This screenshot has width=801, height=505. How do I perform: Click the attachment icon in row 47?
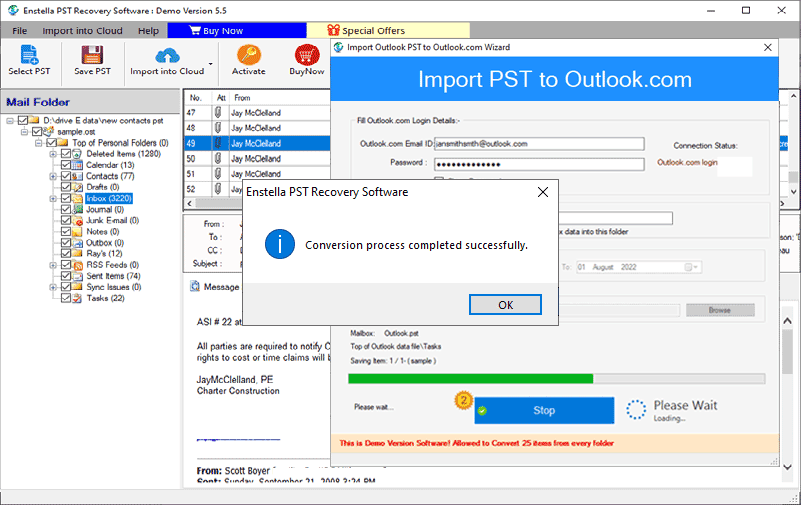[218, 112]
